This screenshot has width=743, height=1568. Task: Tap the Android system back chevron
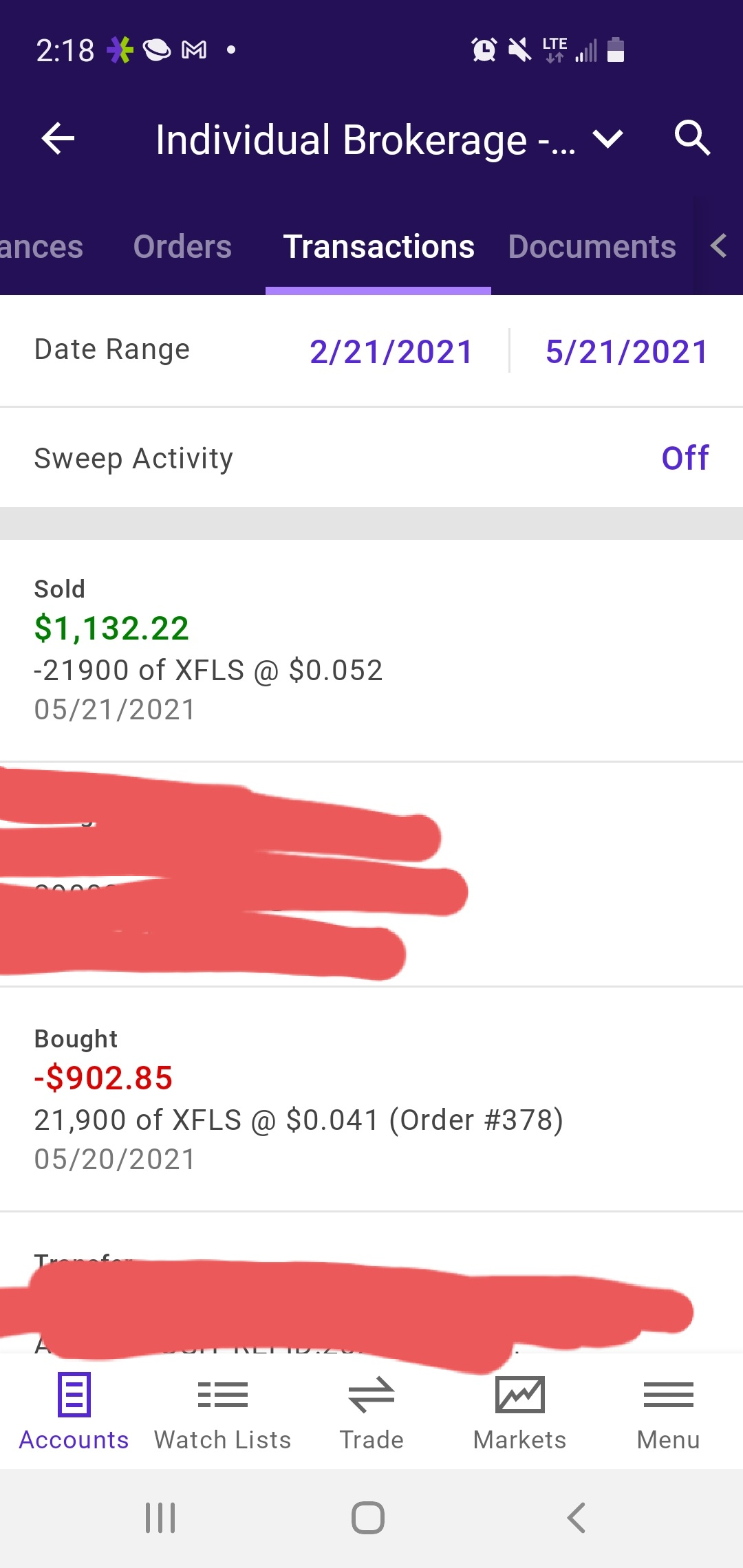577,1518
